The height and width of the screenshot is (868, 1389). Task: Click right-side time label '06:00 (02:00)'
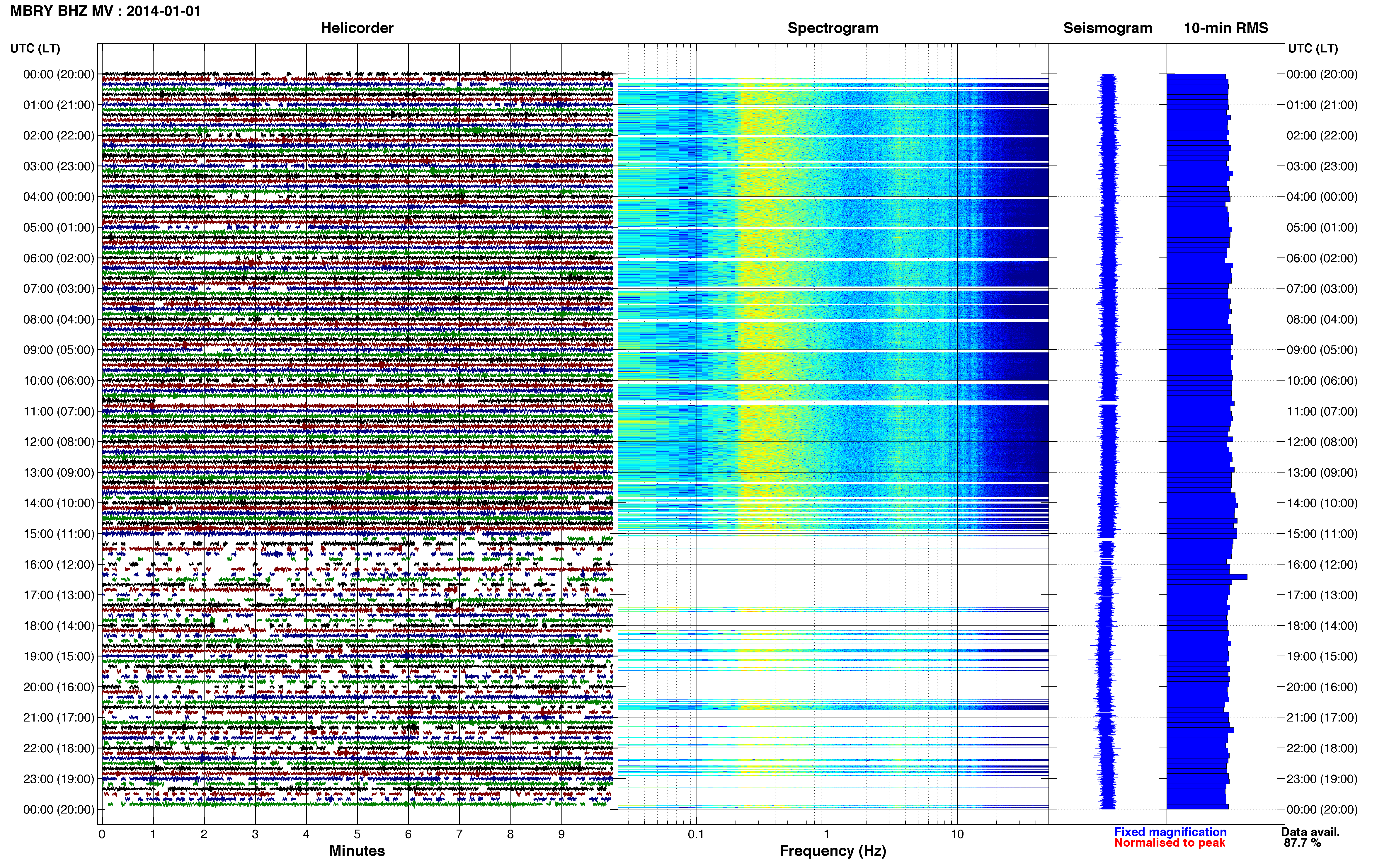click(1322, 258)
